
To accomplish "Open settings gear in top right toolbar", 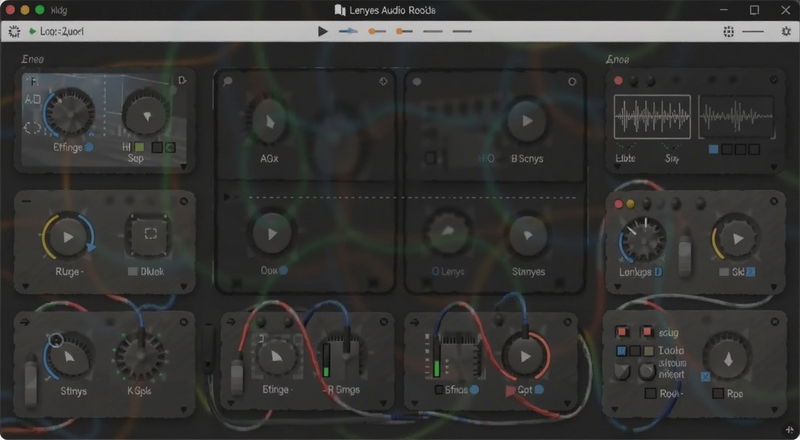I will pyautogui.click(x=786, y=32).
